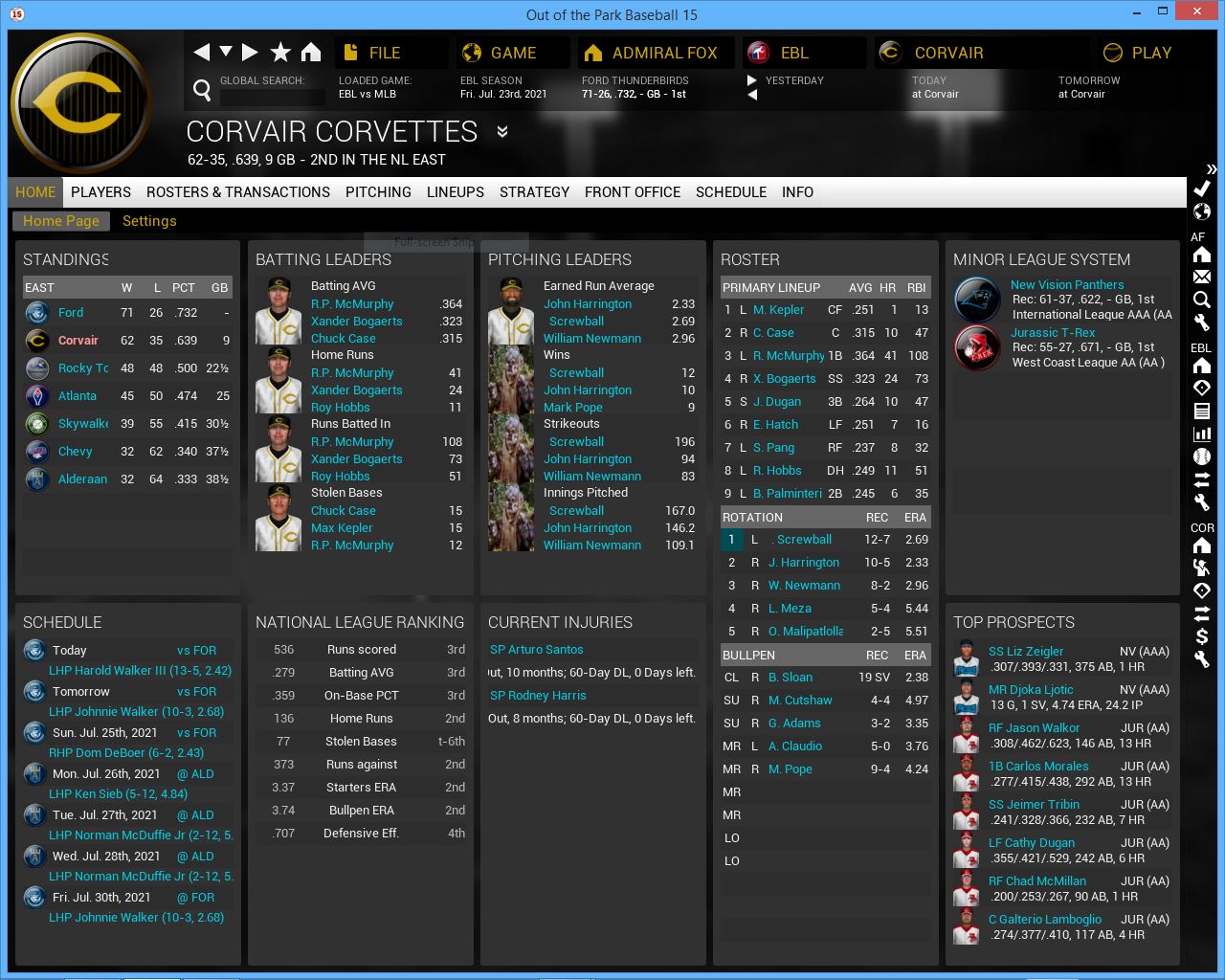Open the history dropdown triangle between arrows
The image size is (1225, 980).
pyautogui.click(x=226, y=52)
